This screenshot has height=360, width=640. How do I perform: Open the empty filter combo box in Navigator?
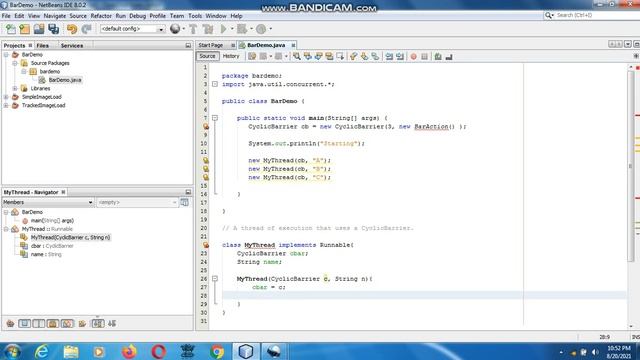(x=137, y=202)
